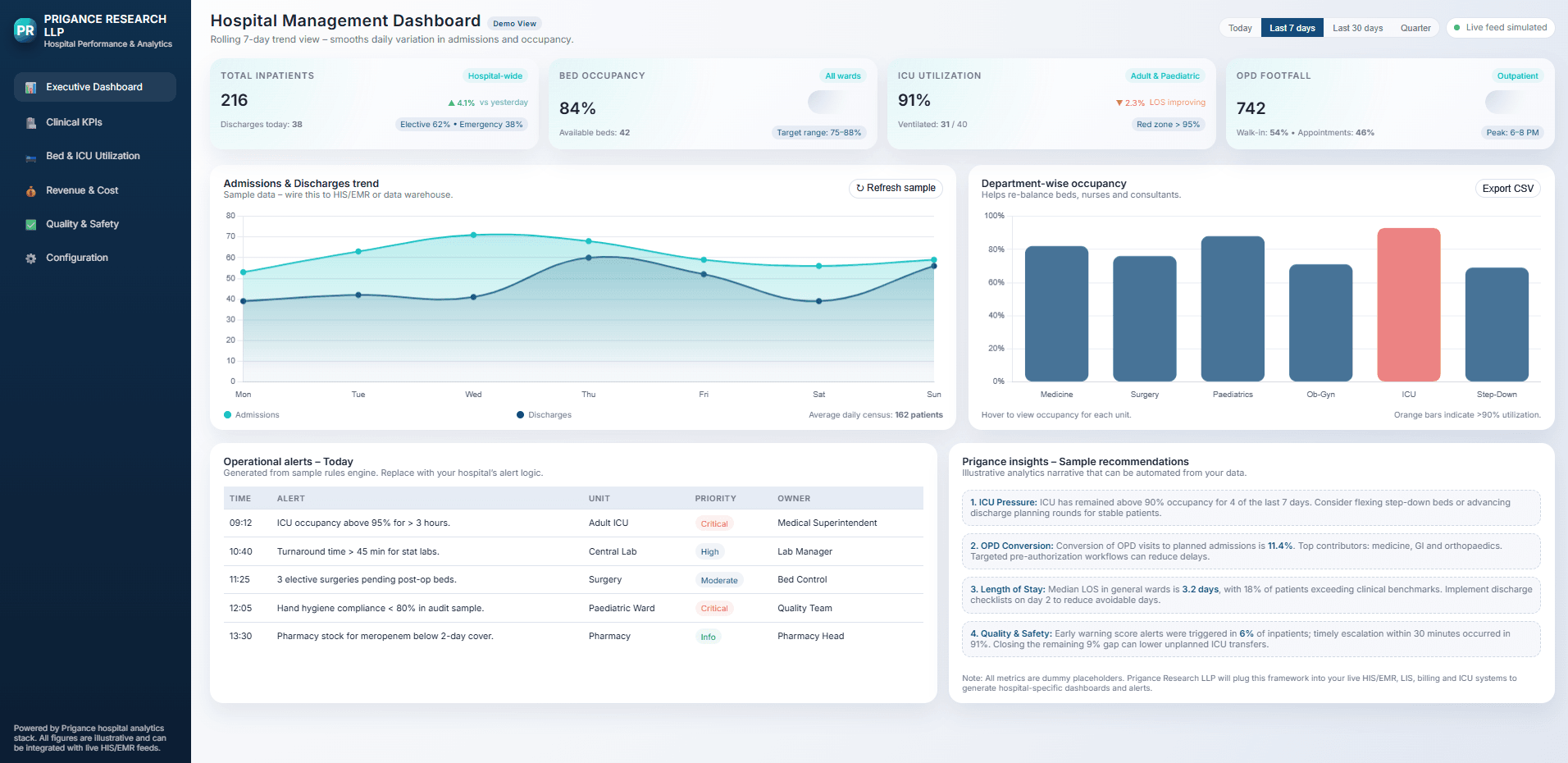Click the Revenue & Cost money bag icon
This screenshot has height=763, width=1568.
point(30,190)
